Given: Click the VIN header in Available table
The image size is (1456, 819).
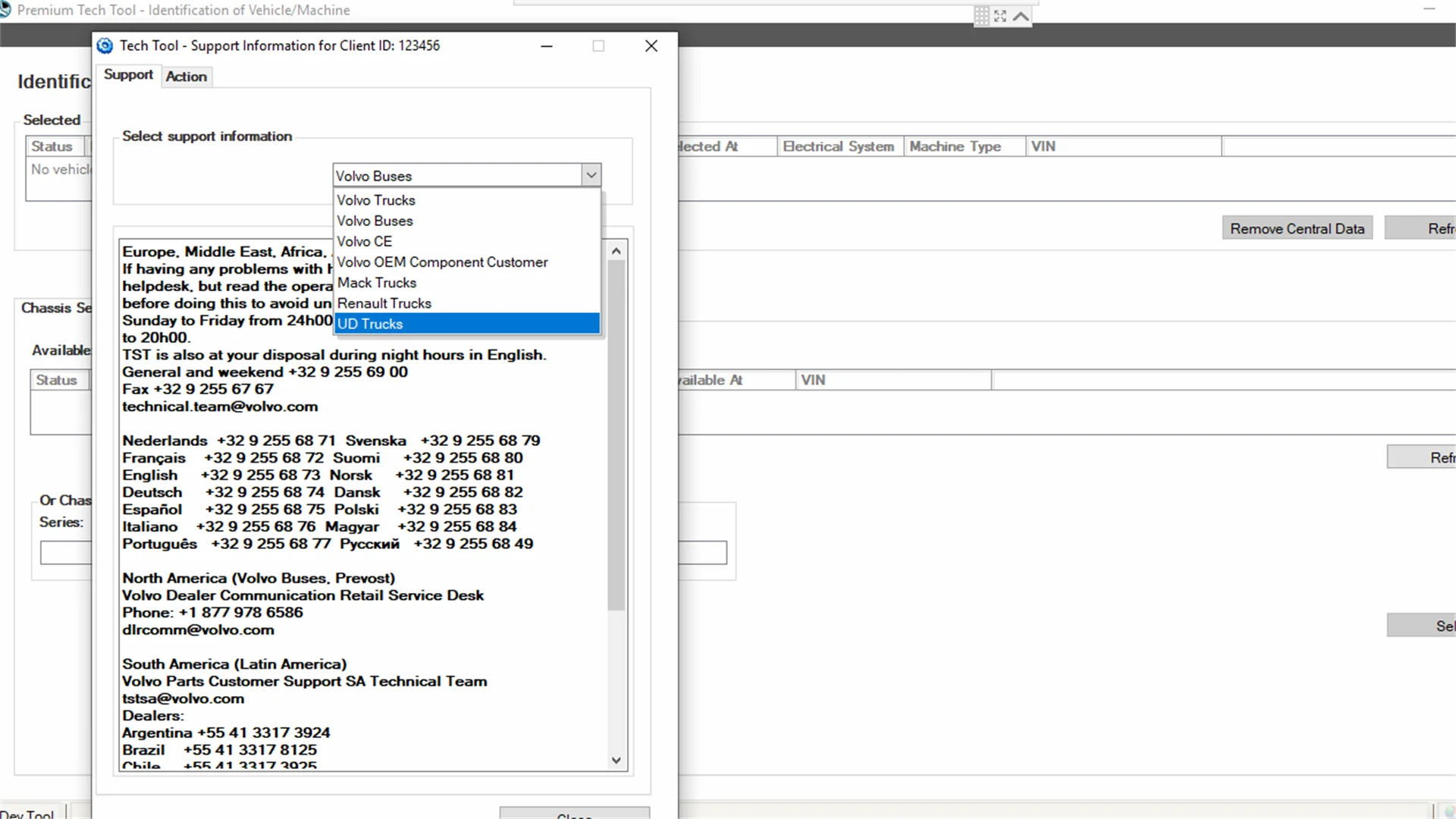Looking at the screenshot, I should click(x=893, y=380).
